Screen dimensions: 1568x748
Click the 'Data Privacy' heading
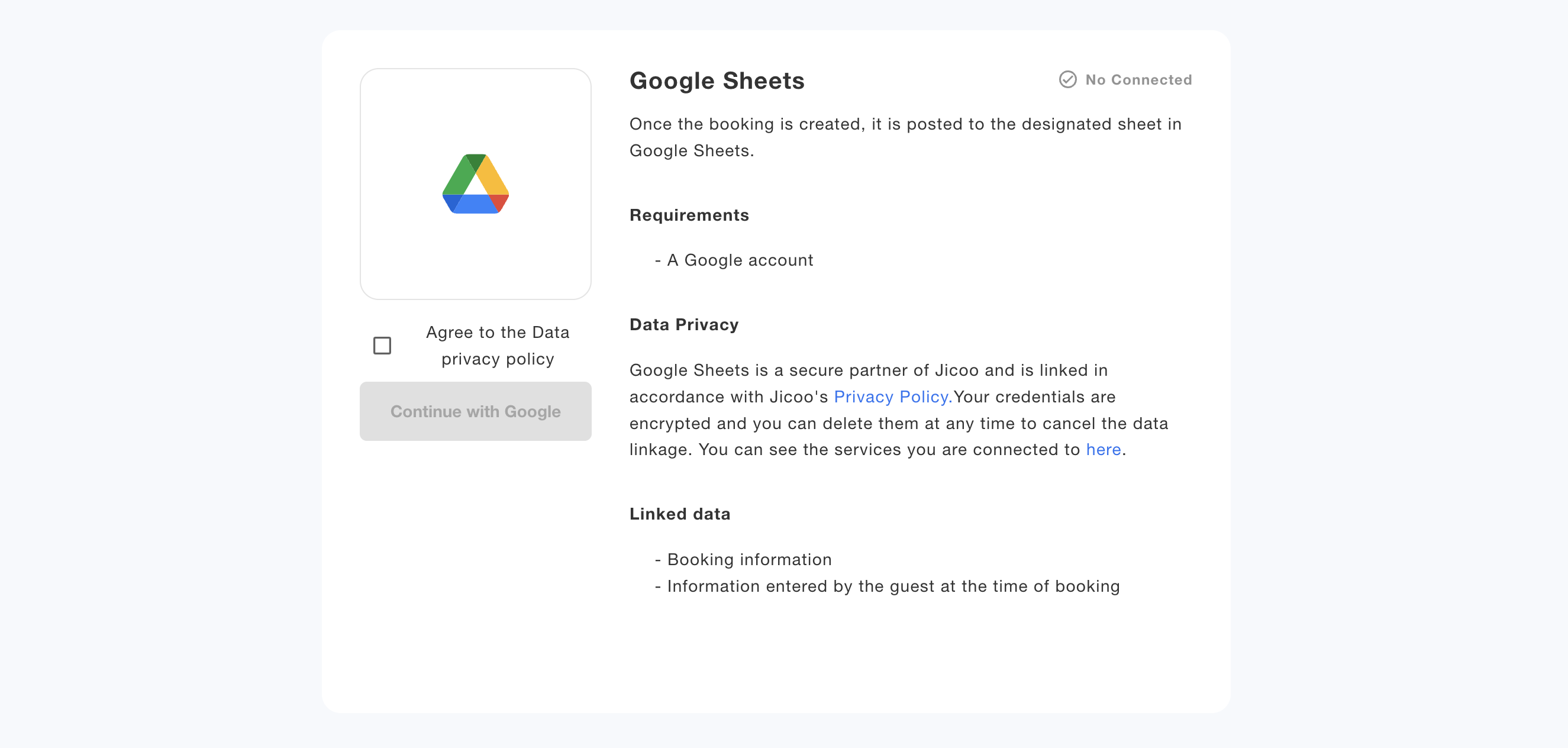tap(684, 325)
